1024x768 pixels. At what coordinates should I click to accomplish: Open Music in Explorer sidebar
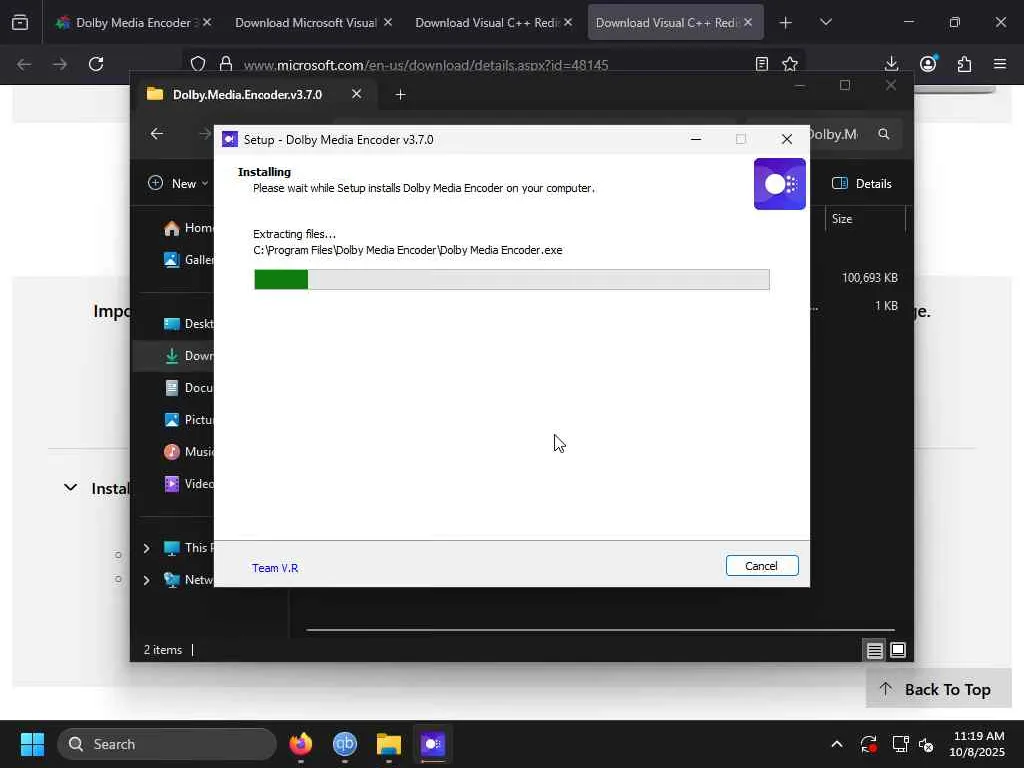click(188, 452)
